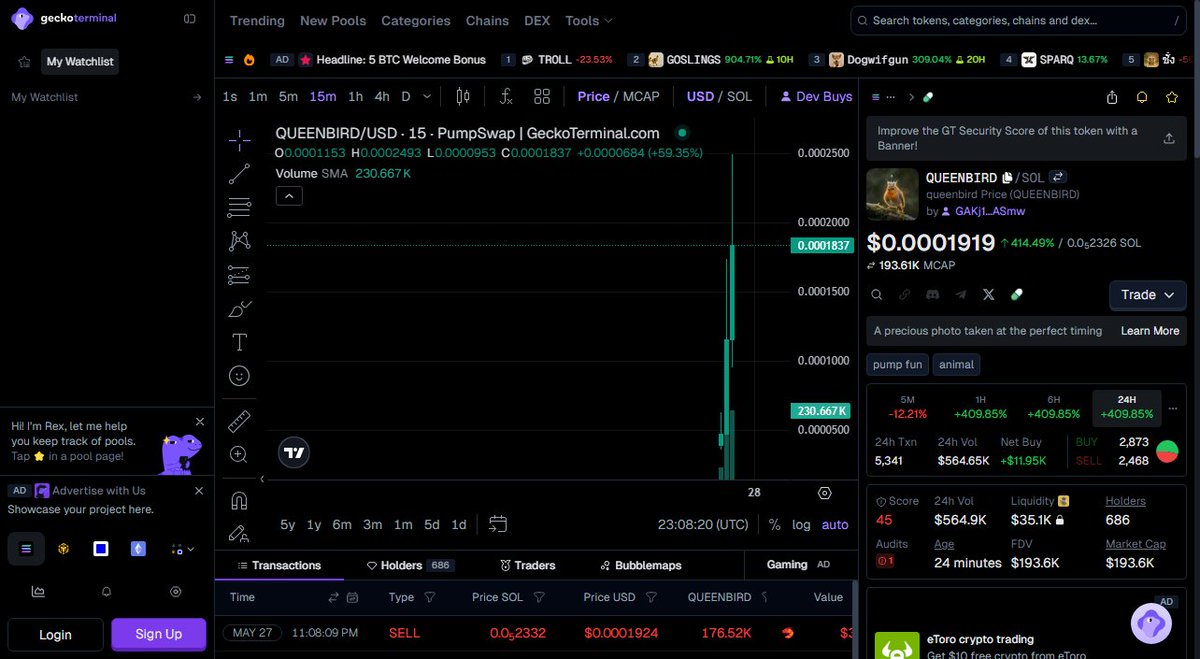Open the token's Discord link
This screenshot has height=659, width=1200.
pyautogui.click(x=932, y=295)
